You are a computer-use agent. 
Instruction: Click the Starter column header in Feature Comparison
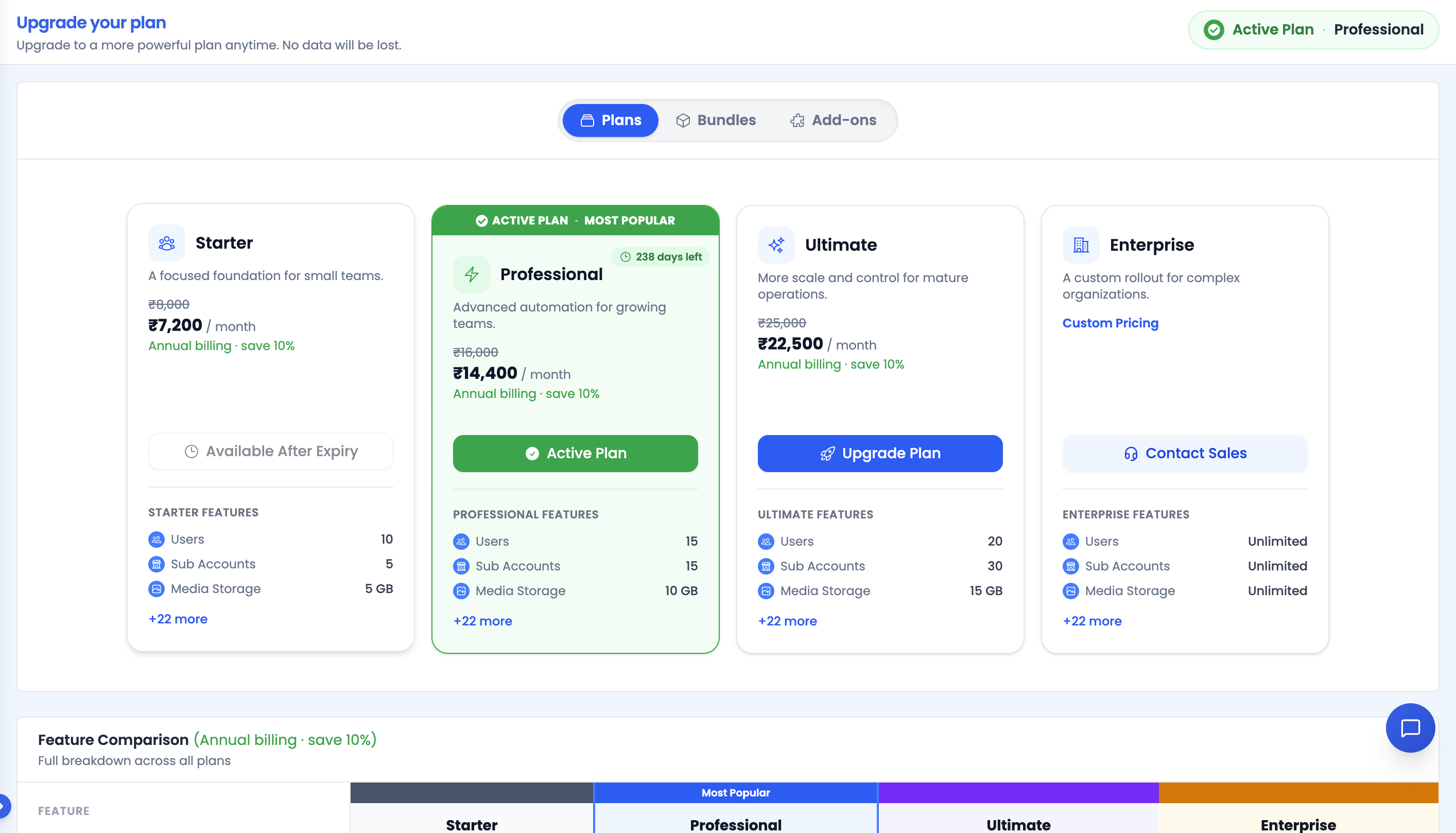[x=472, y=824]
